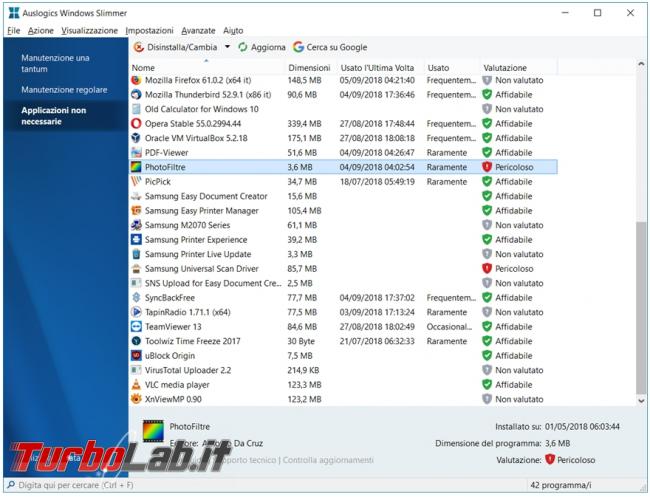Click the Aggiorna refresh button
This screenshot has width=650, height=497.
262,47
